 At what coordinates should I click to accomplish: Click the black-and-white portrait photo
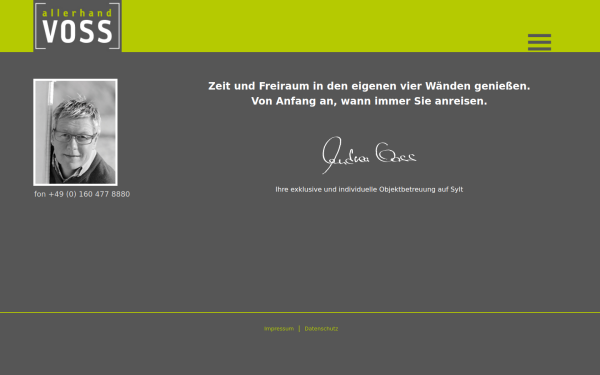point(75,132)
